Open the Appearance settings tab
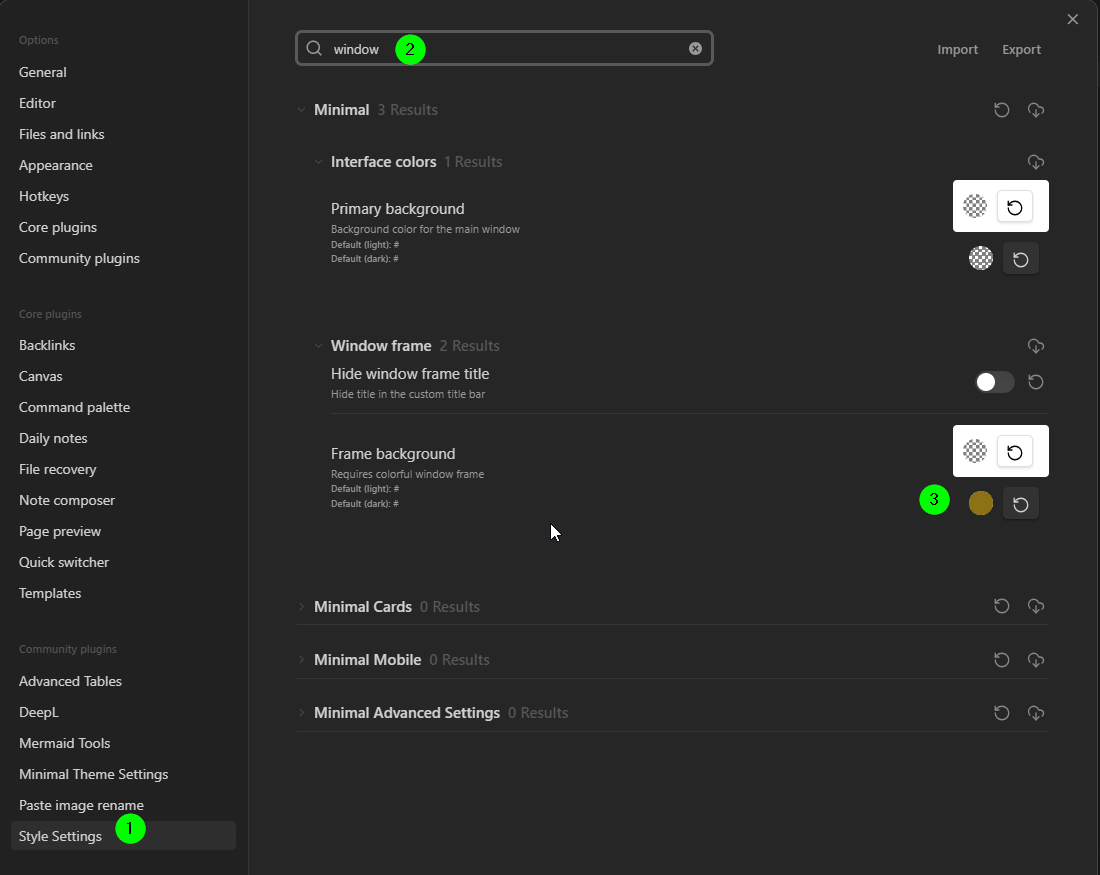Viewport: 1100px width, 875px height. click(55, 165)
